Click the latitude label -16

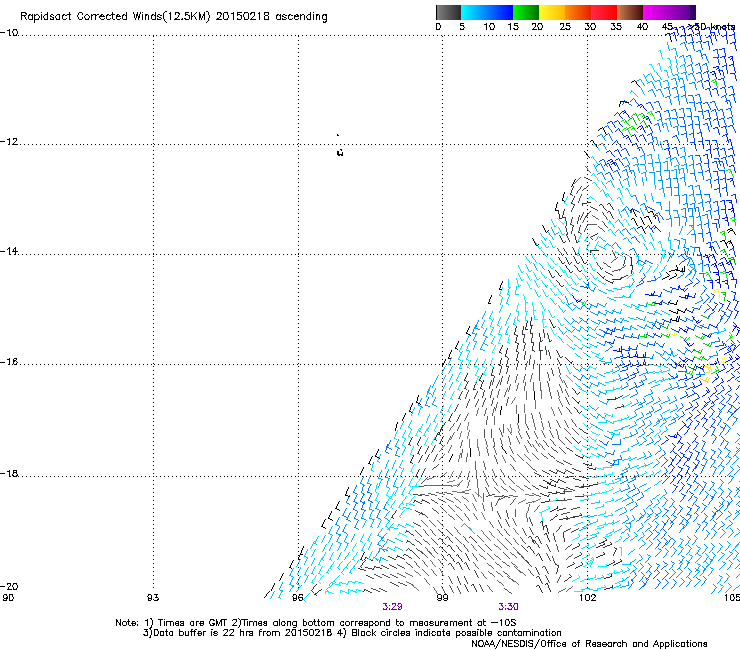pos(9,362)
